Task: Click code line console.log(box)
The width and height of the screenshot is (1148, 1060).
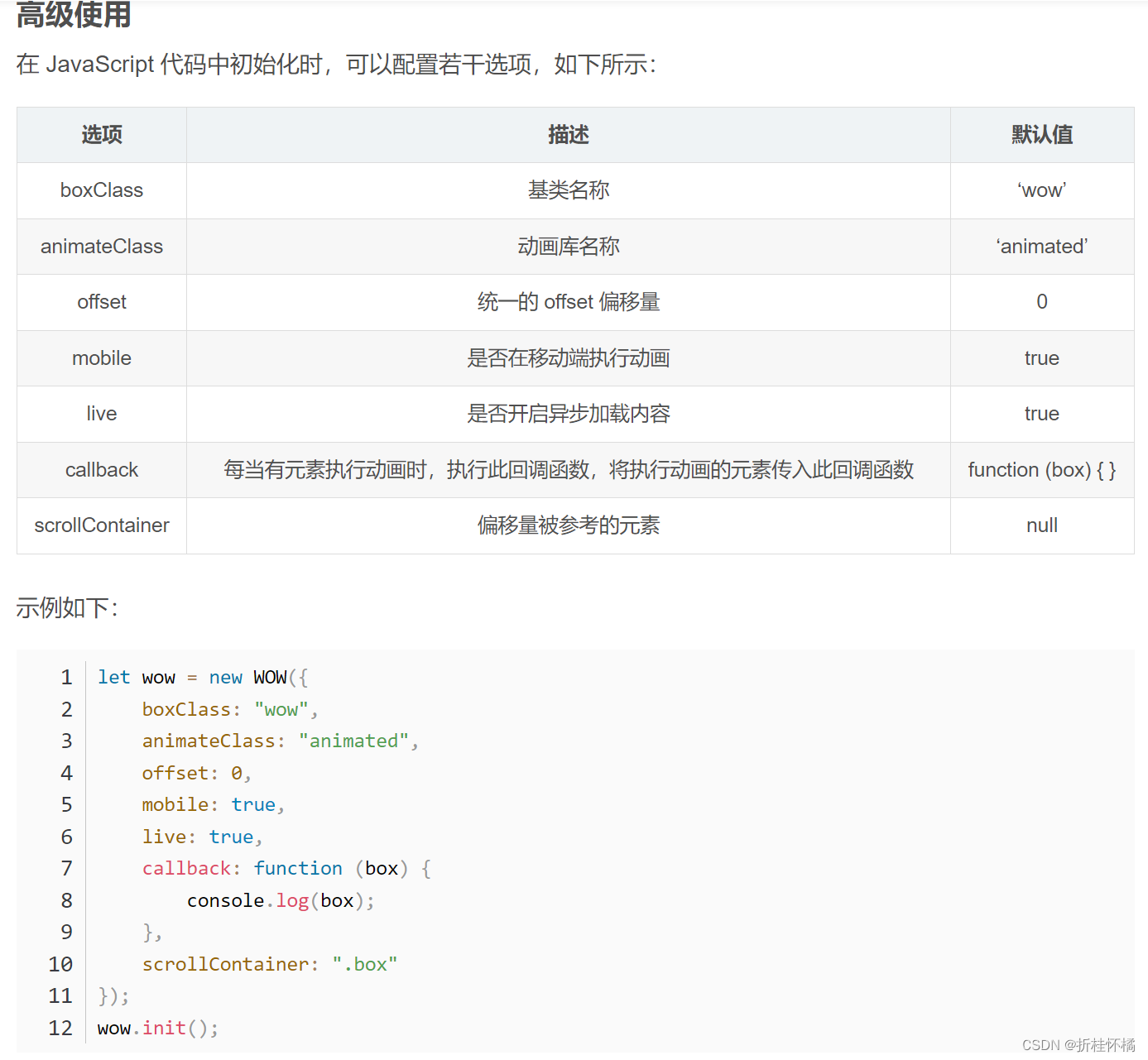Action: (281, 901)
